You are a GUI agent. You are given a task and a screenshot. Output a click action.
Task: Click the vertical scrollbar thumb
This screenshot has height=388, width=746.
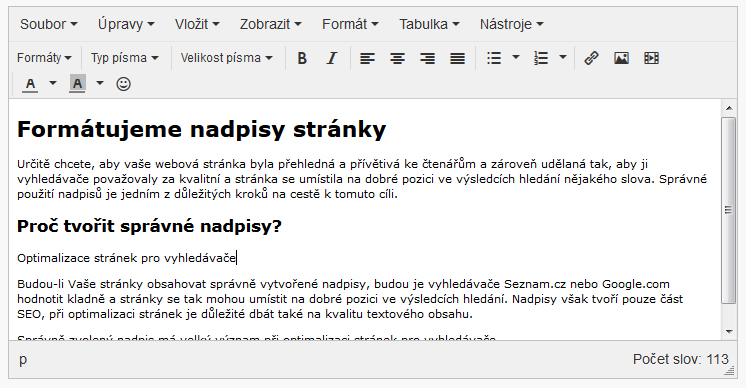(729, 210)
